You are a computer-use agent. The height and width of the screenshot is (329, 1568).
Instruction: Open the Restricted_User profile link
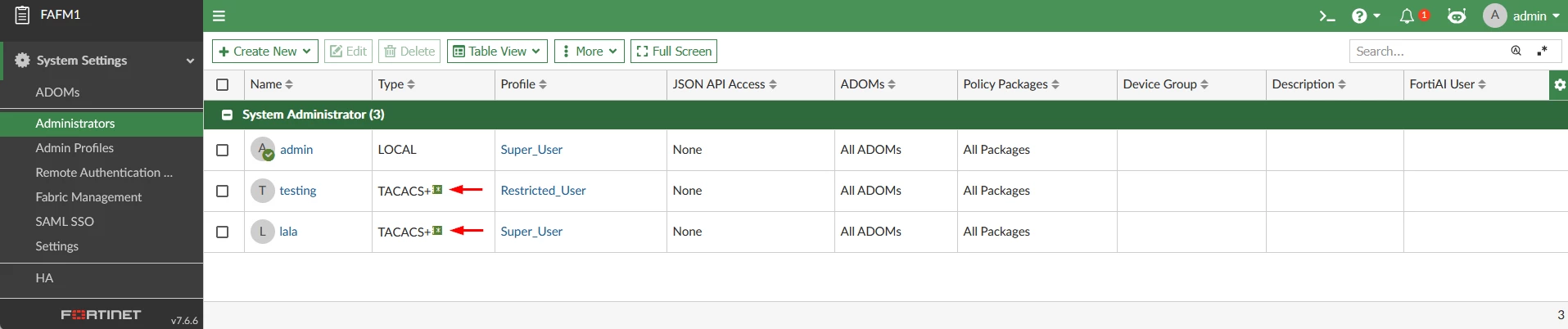click(x=543, y=191)
